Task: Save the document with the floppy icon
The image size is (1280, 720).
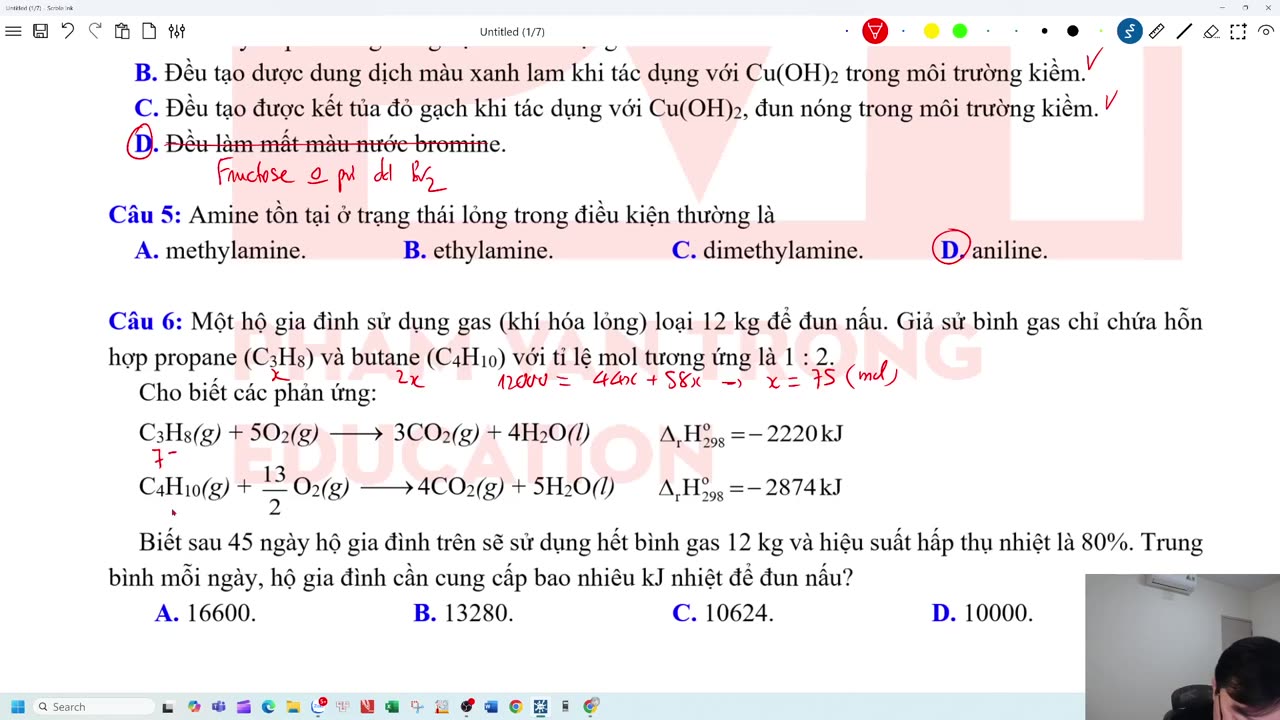Action: pos(40,31)
